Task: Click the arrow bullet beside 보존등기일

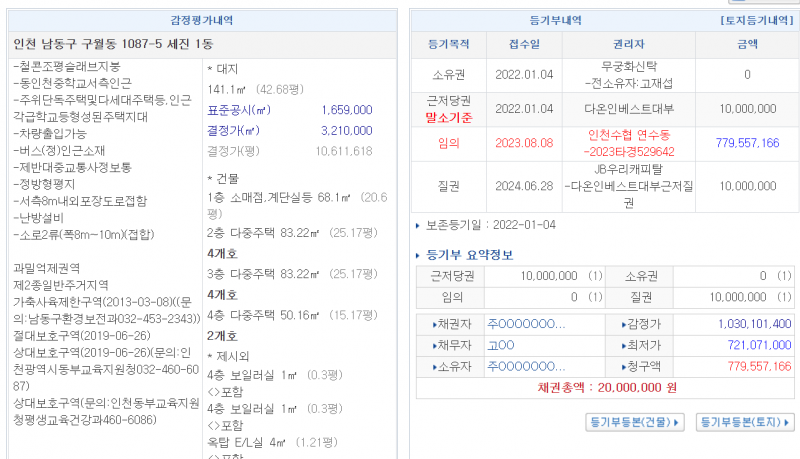Action: coord(420,226)
